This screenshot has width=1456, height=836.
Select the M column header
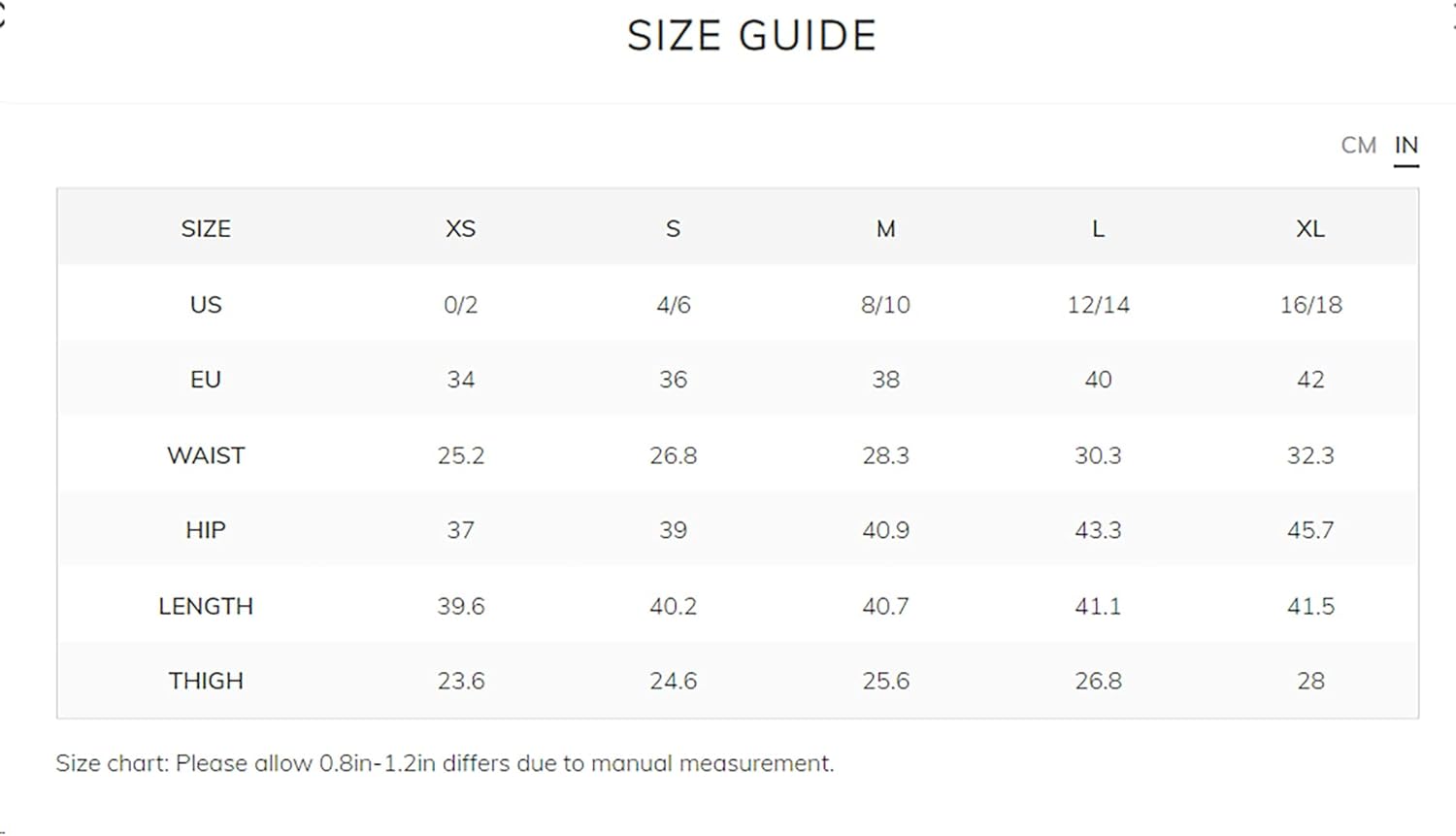pos(885,229)
